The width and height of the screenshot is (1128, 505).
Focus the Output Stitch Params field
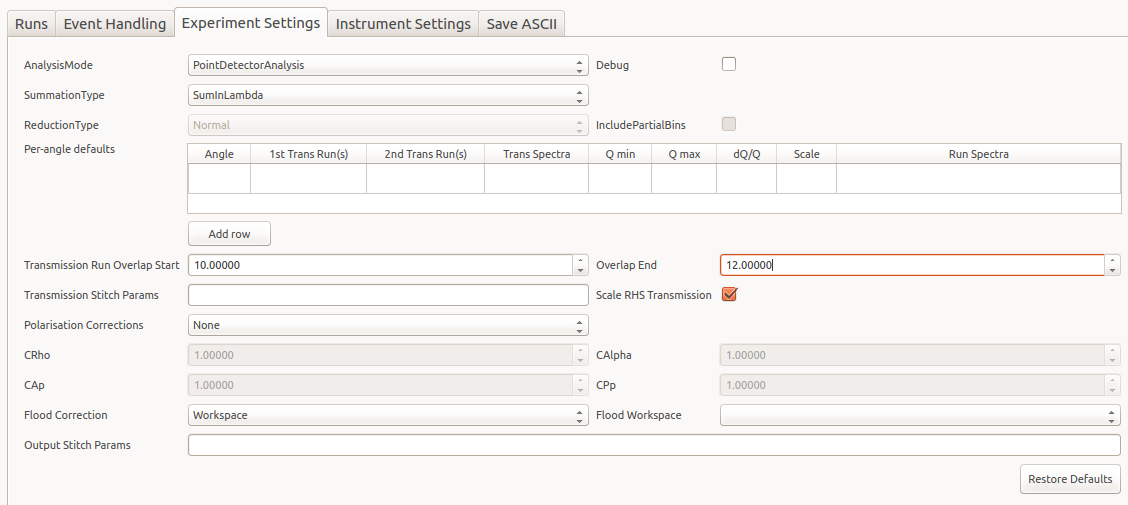653,445
